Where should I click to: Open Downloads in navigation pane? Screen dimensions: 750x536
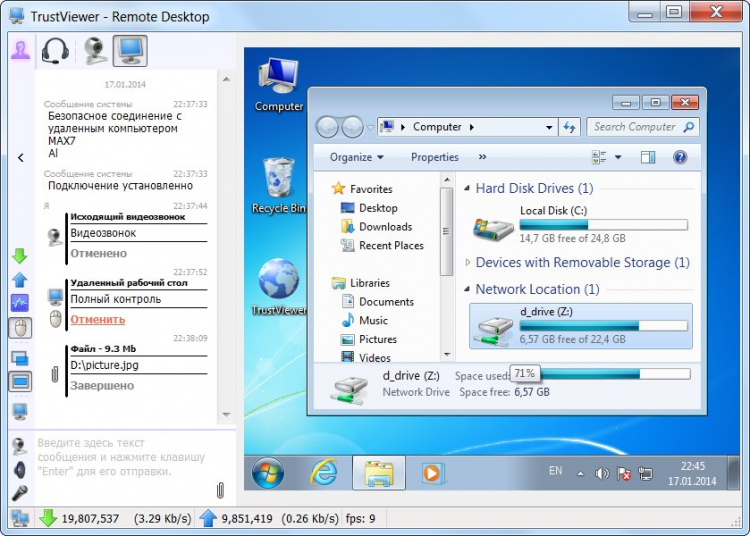[x=377, y=227]
